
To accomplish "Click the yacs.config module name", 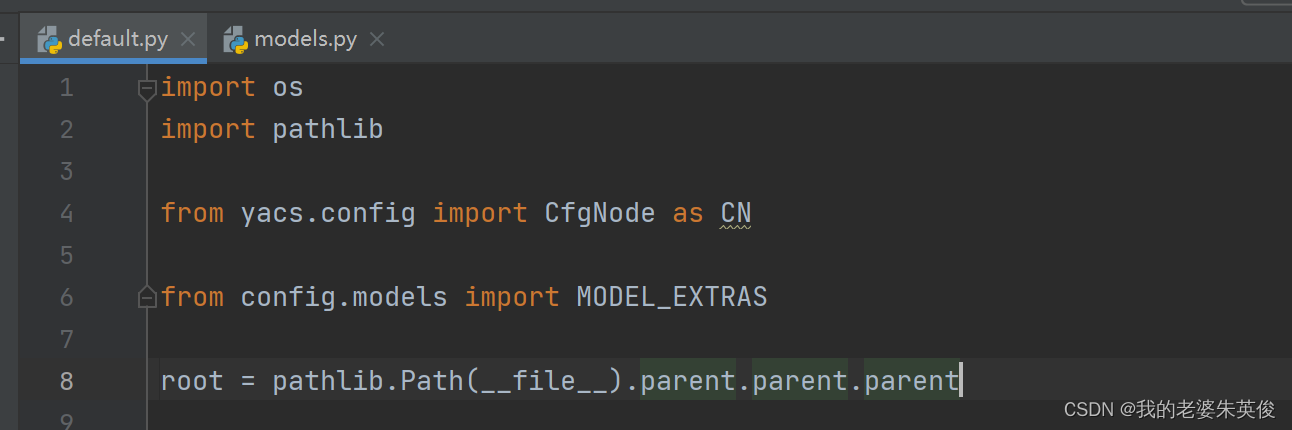I will [x=327, y=213].
